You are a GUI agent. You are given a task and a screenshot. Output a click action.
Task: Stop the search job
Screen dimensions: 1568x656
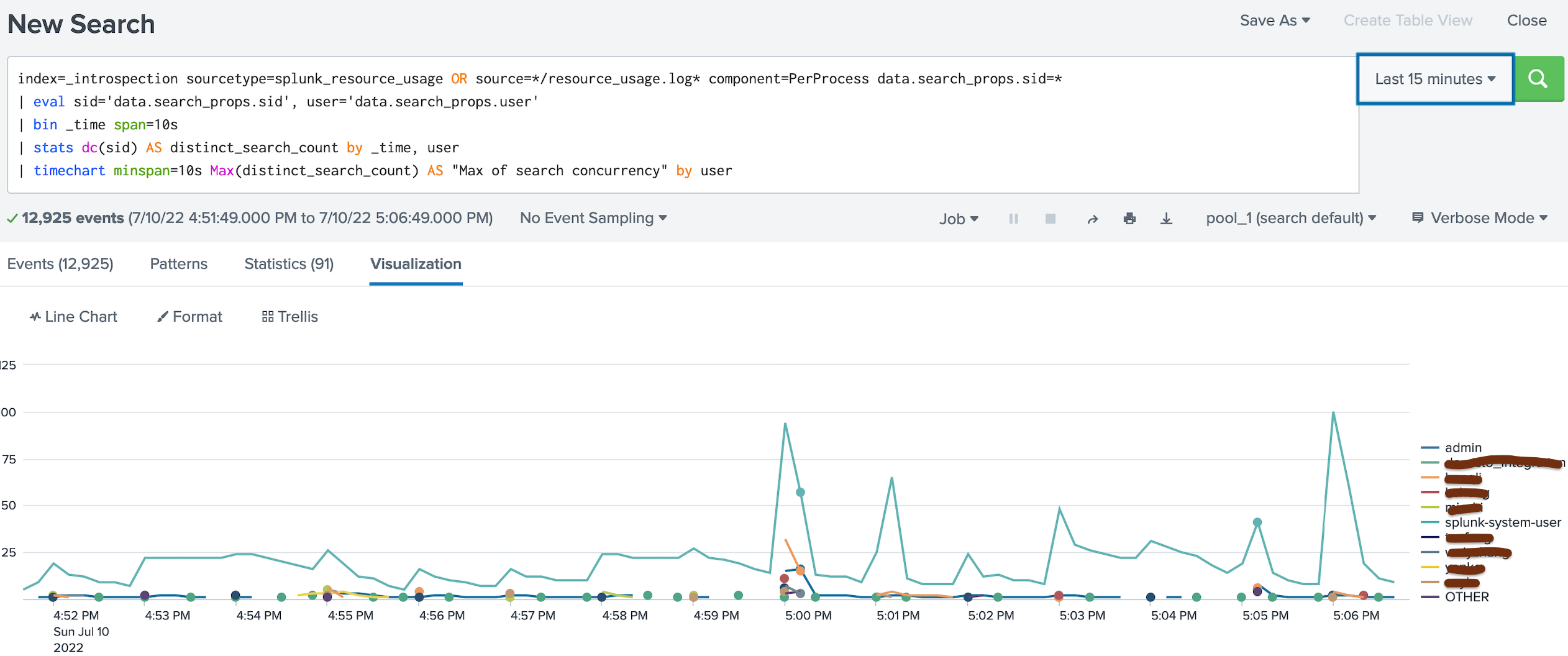pyautogui.click(x=1050, y=218)
